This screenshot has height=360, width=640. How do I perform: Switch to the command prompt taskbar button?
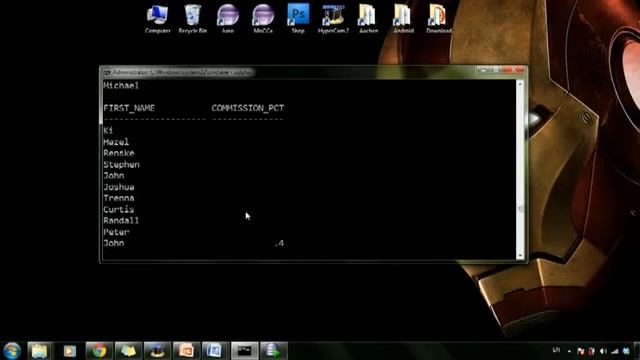(244, 351)
